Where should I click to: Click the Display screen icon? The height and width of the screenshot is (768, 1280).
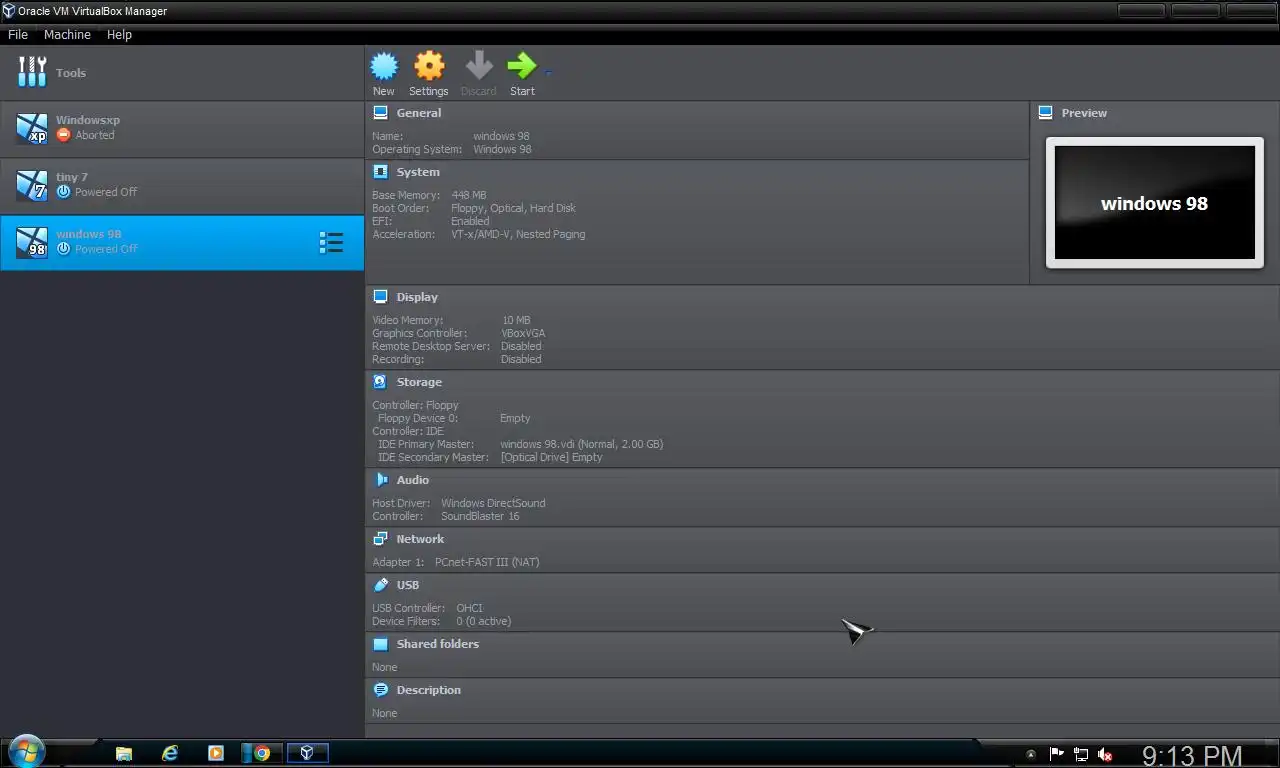click(380, 297)
